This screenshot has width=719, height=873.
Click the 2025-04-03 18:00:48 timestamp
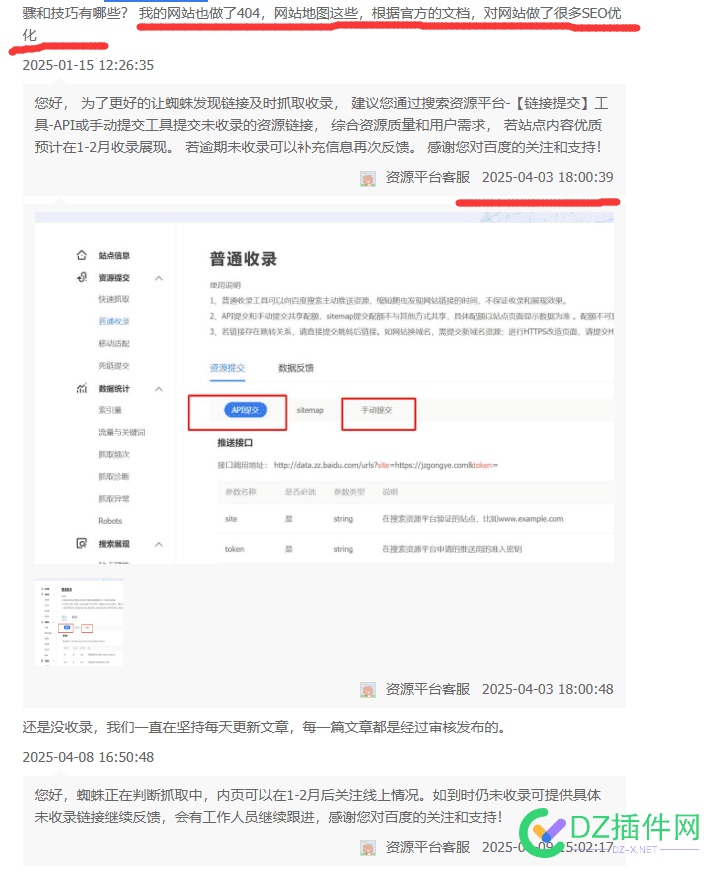[547, 690]
